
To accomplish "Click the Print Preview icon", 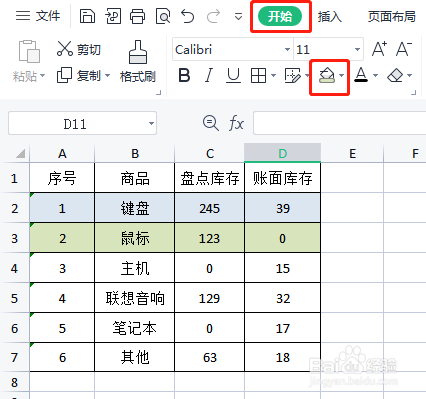I will click(163, 16).
